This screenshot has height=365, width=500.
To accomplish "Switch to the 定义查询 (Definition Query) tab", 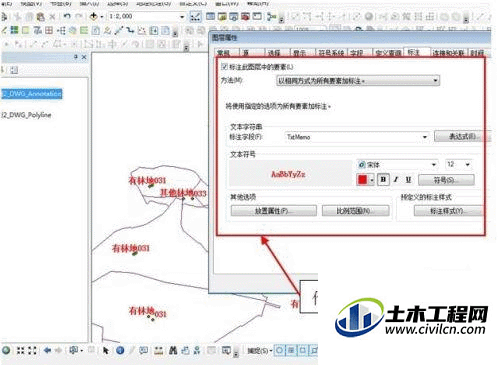I will (388, 53).
